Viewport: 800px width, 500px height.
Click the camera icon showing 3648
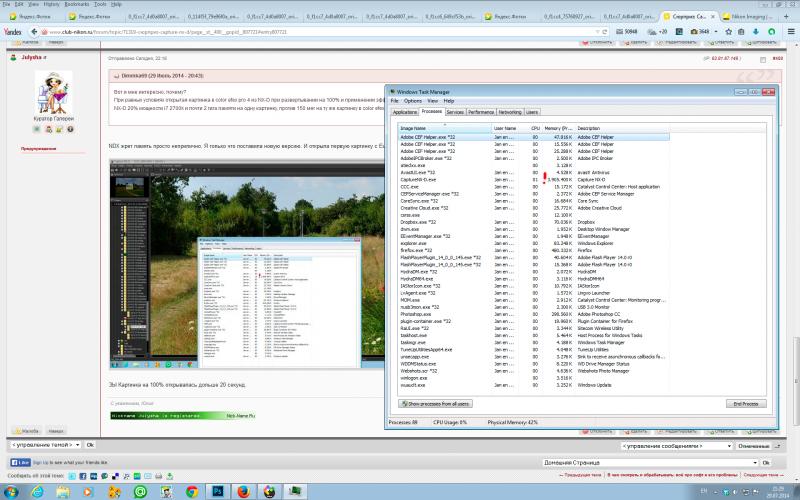click(699, 32)
